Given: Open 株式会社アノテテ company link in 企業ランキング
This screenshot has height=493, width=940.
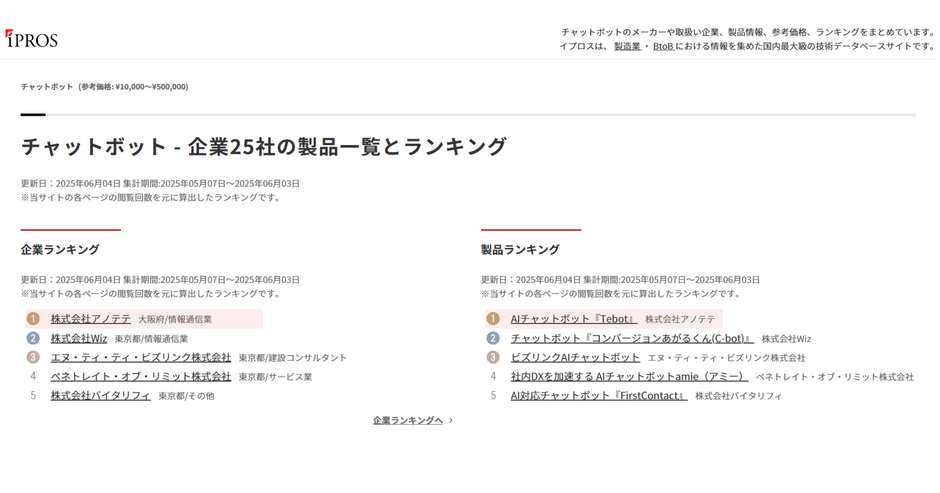Looking at the screenshot, I should 91,319.
